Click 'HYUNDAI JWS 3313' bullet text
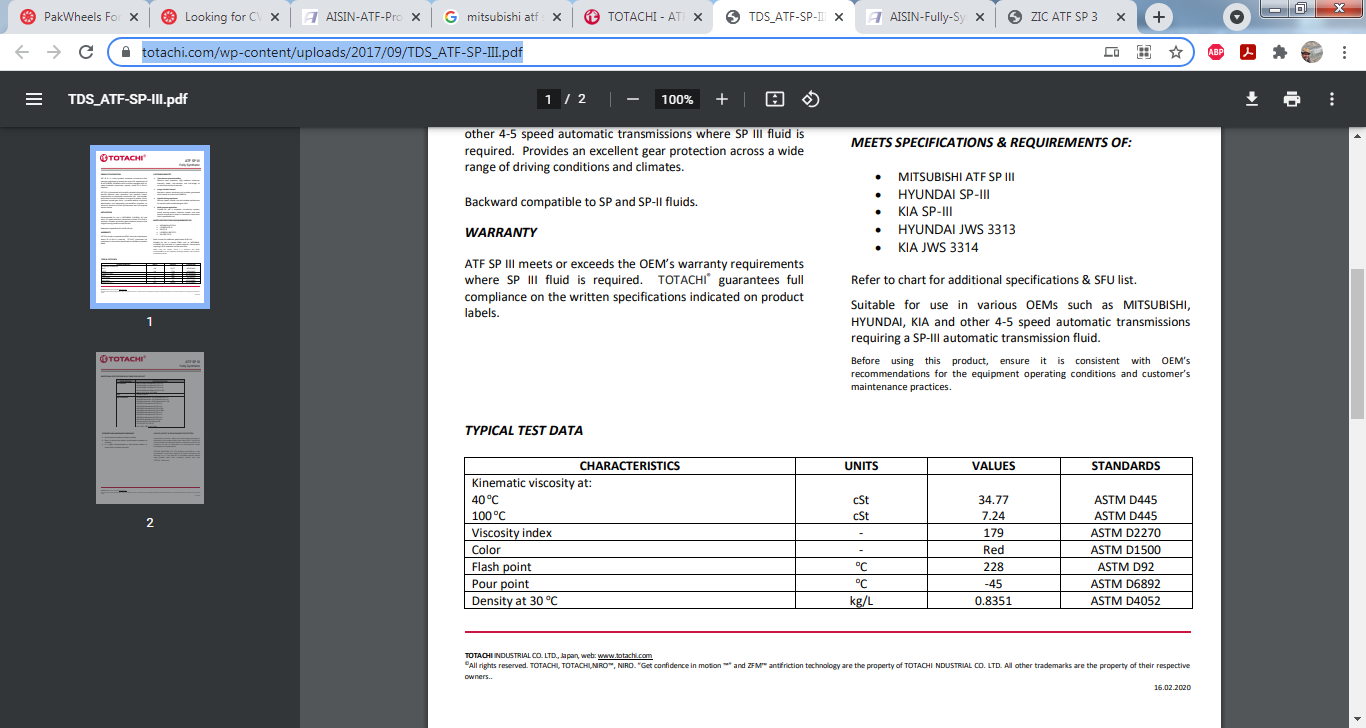Viewport: 1366px width, 728px height. (x=956, y=230)
